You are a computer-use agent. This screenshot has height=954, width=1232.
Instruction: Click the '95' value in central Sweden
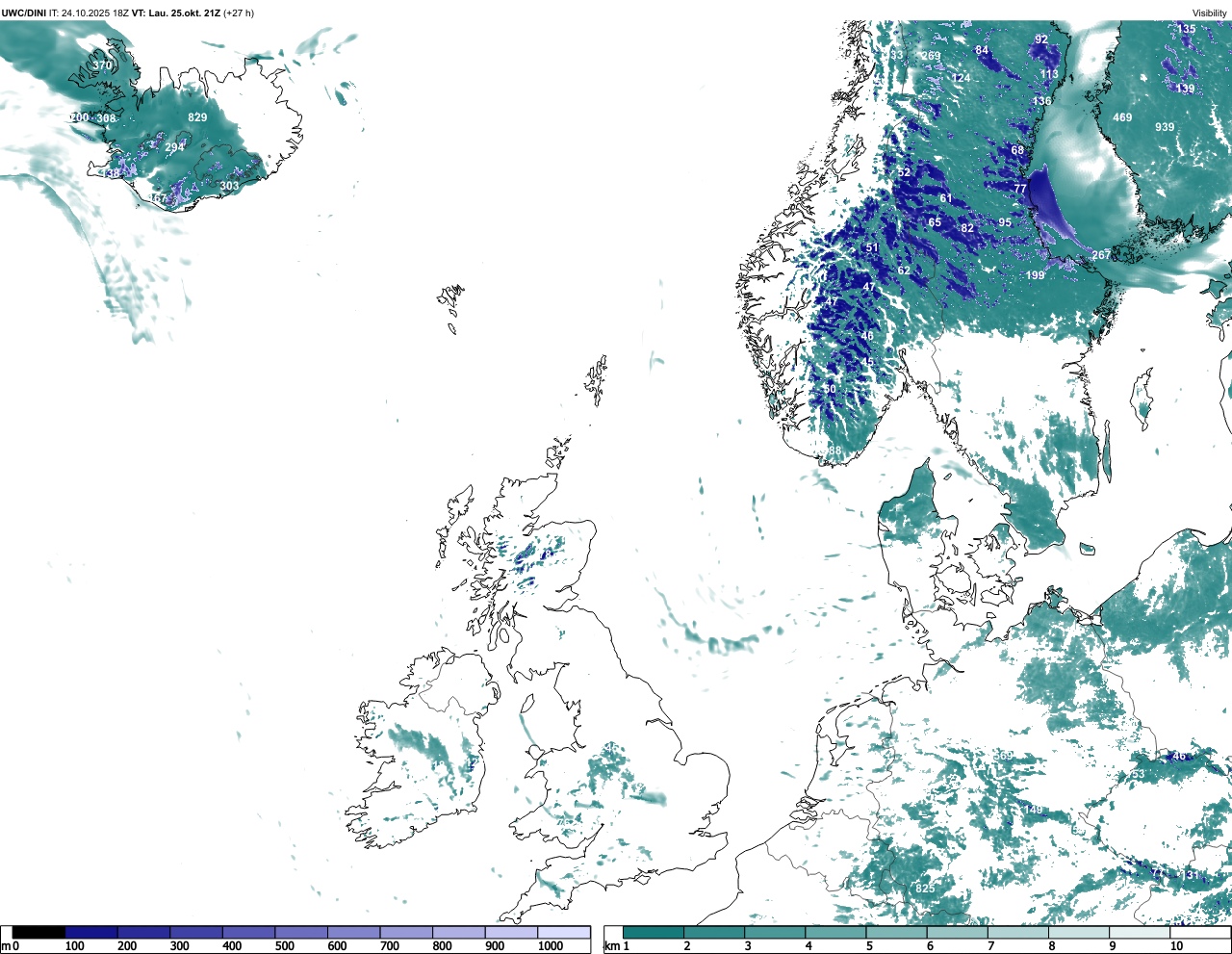[x=1005, y=222]
